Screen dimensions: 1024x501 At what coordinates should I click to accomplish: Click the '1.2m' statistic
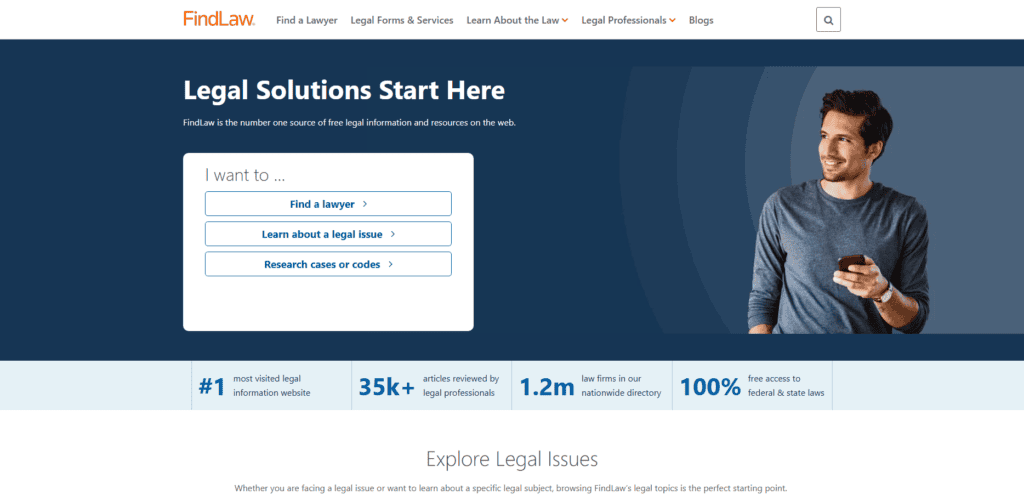click(x=547, y=387)
